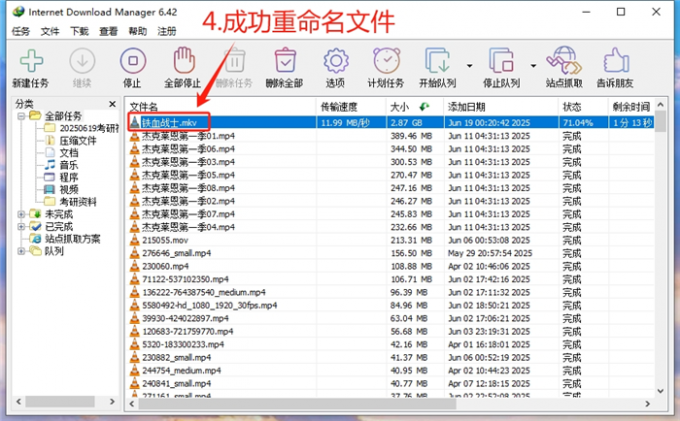Image resolution: width=680 pixels, height=421 pixels.
Task: Open the 文件 menu
Action: (x=49, y=31)
